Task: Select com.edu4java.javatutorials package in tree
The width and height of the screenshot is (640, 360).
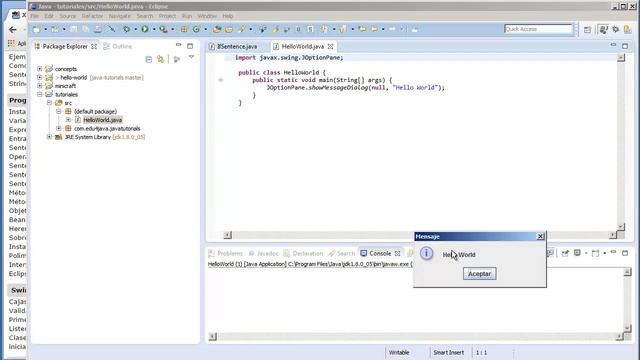Action: [107, 129]
